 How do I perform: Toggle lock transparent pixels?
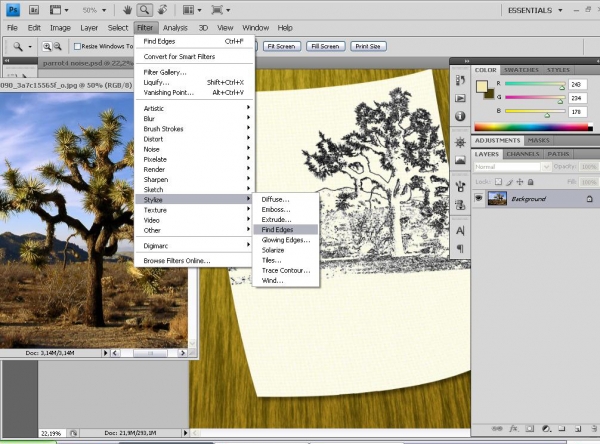[x=498, y=182]
